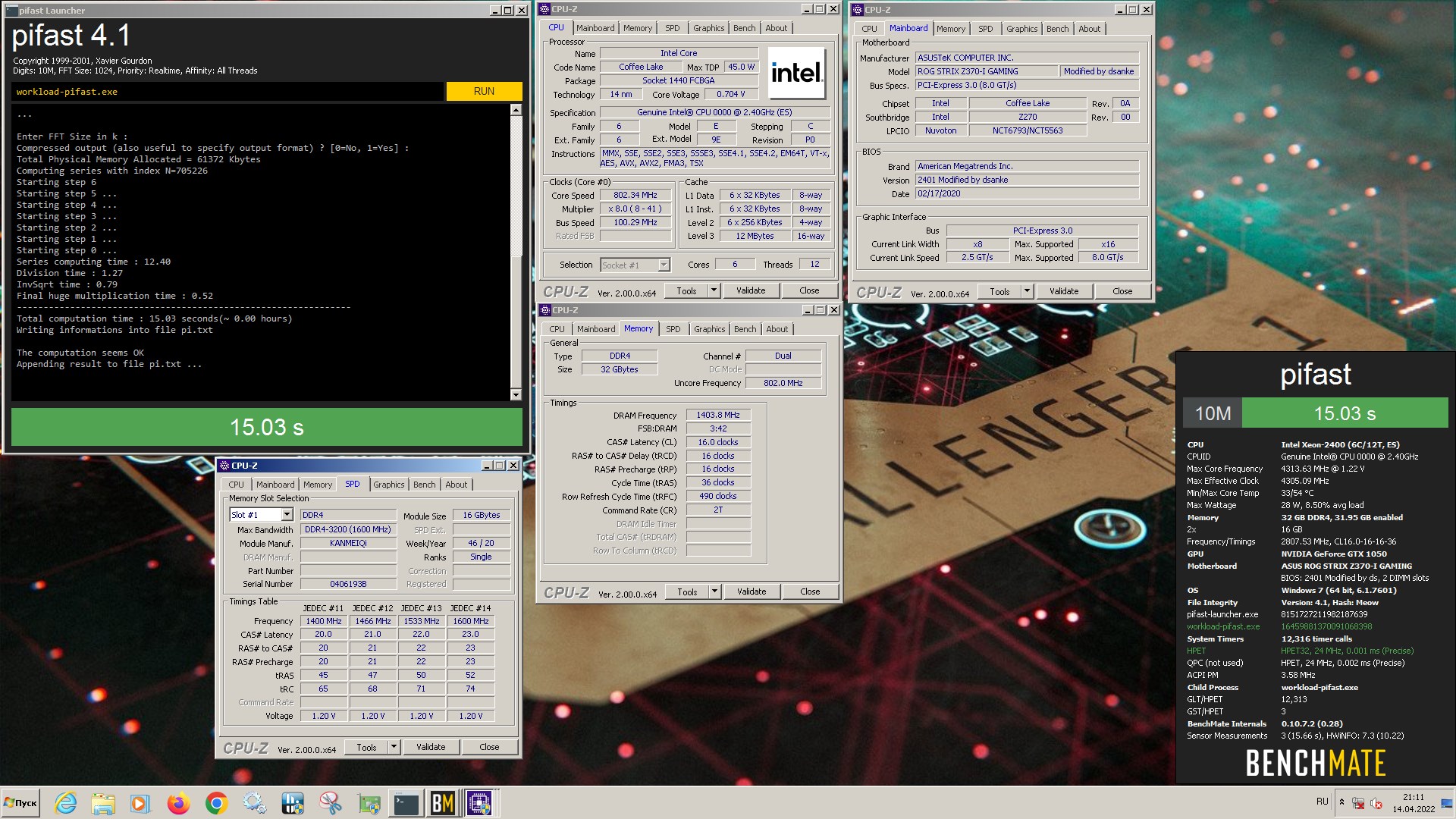Click Tools button in CPU-Z Mainboard window
This screenshot has height=819, width=1456.
(x=999, y=291)
